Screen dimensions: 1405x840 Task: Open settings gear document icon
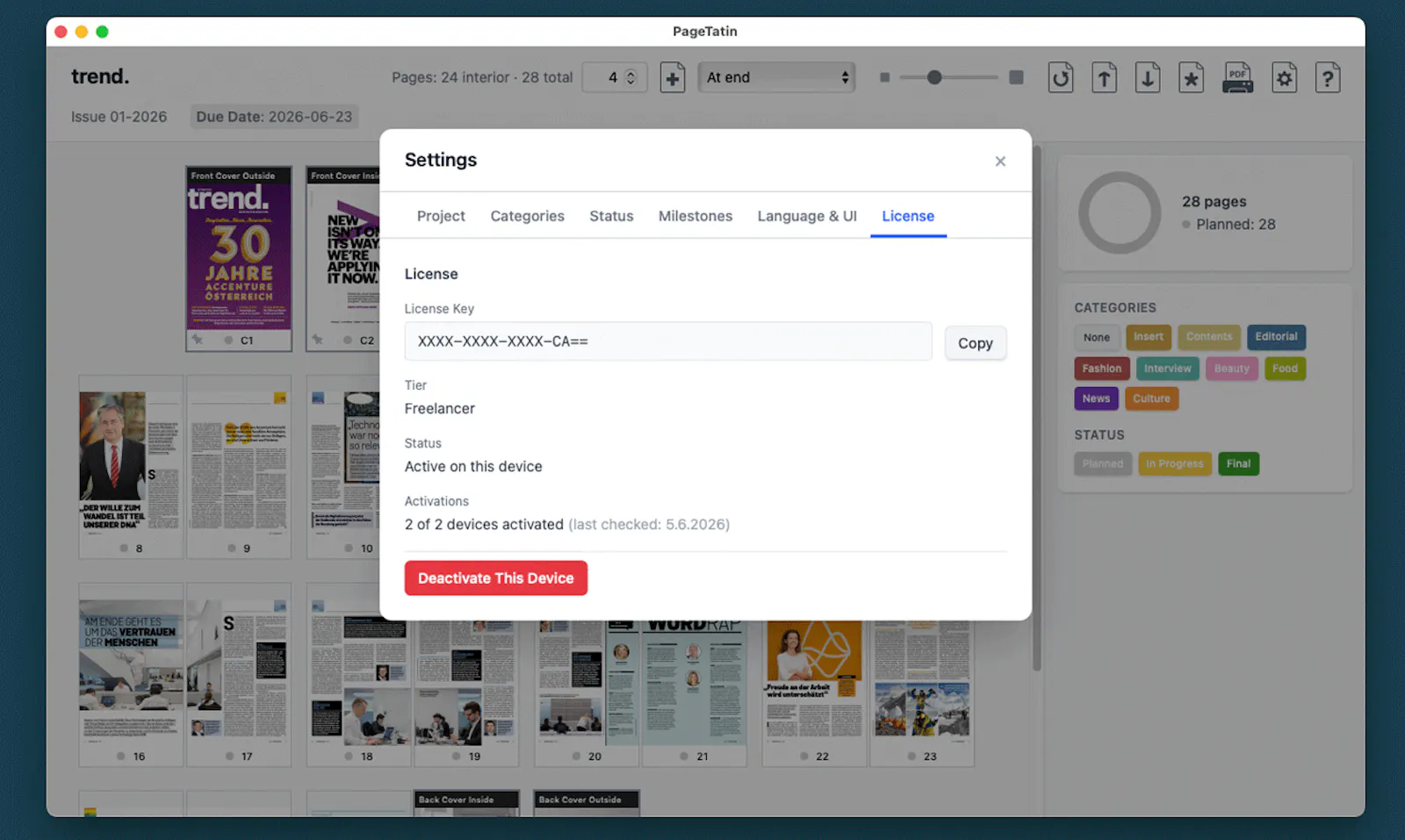(x=1284, y=78)
